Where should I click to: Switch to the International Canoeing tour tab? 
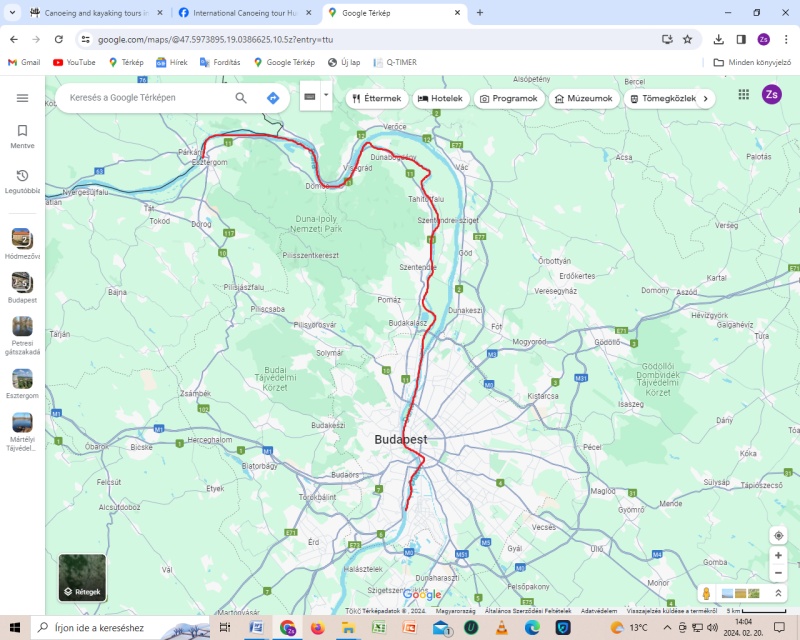[244, 13]
